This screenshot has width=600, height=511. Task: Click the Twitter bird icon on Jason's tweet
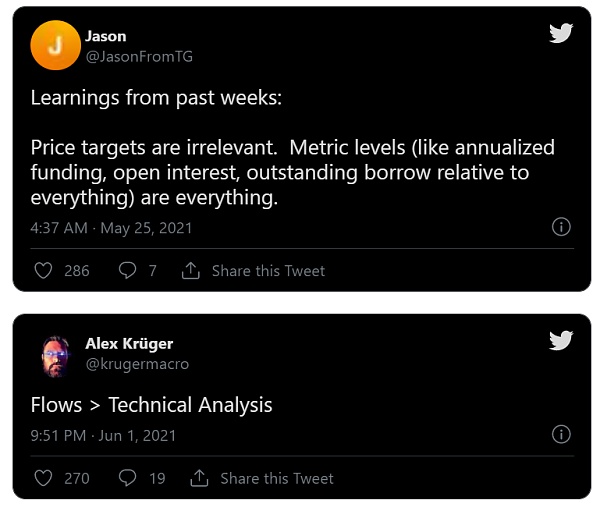click(561, 33)
